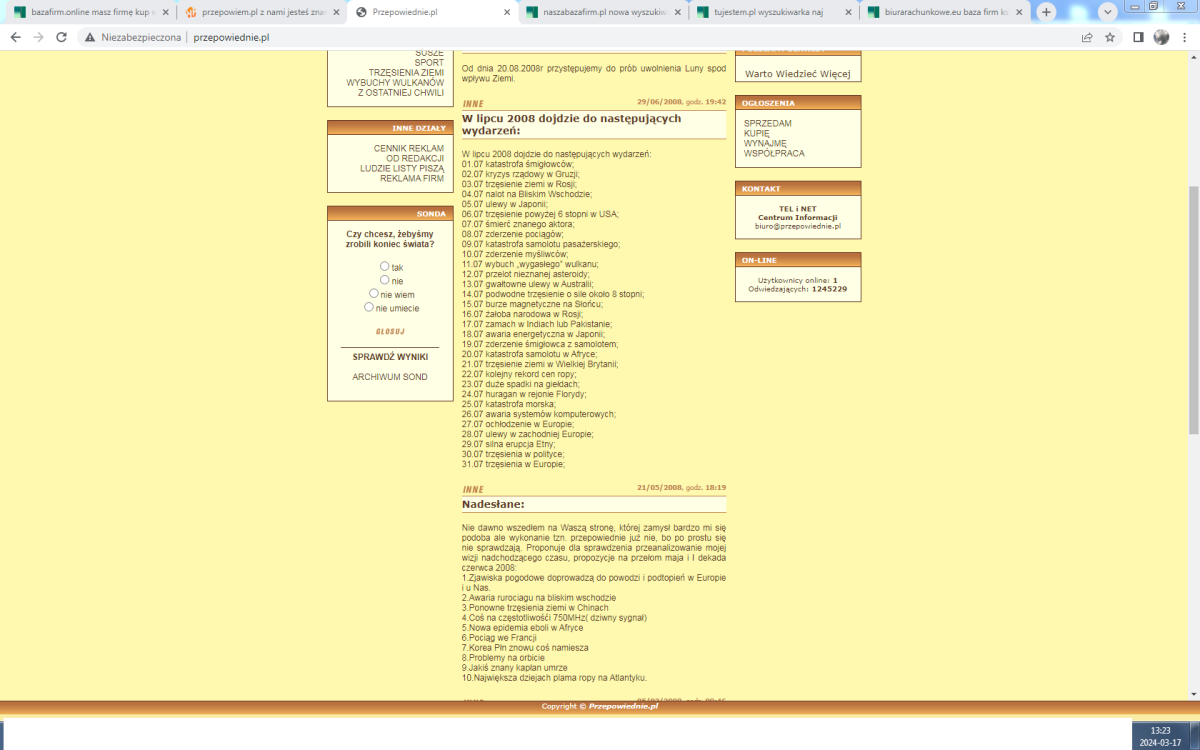Click the browser back arrow

tap(14, 37)
